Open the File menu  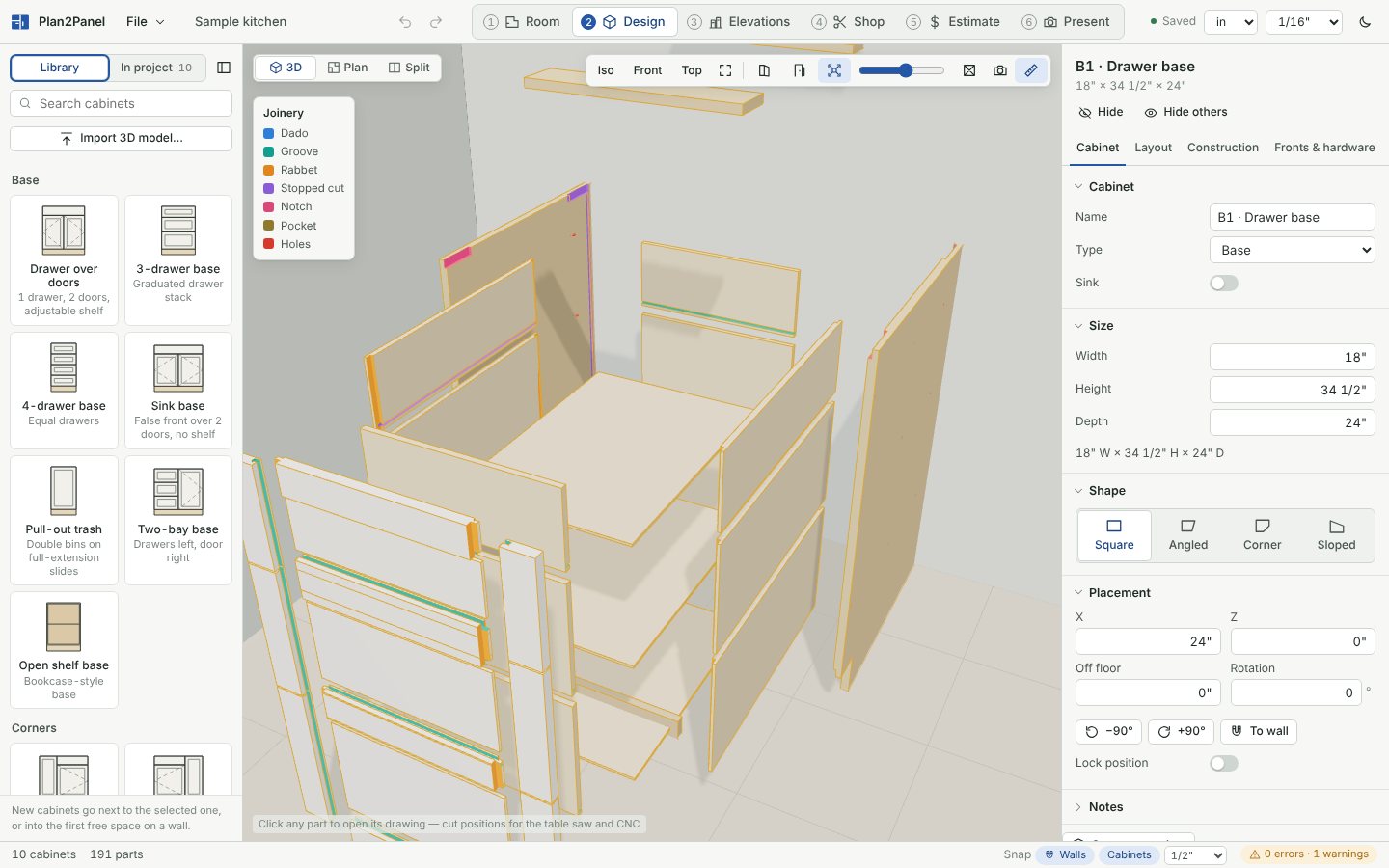click(145, 21)
